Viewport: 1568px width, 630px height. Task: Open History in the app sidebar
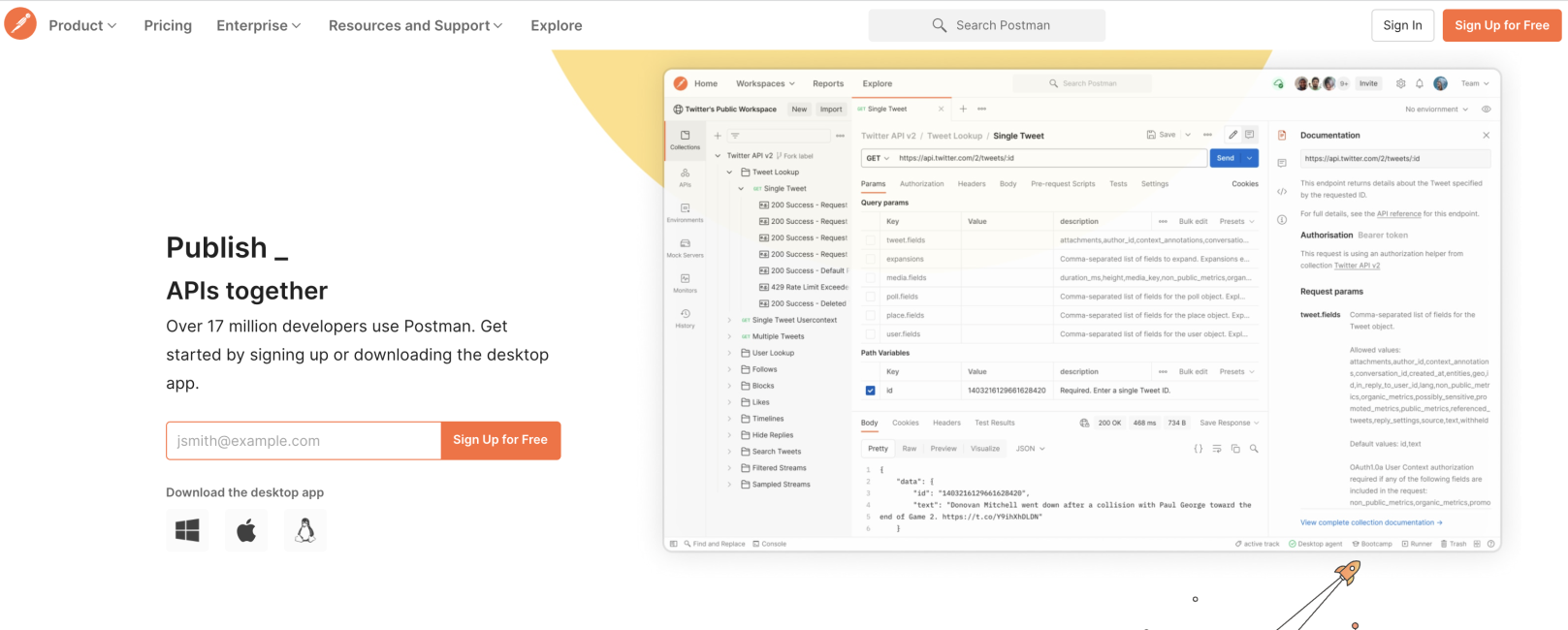click(685, 318)
